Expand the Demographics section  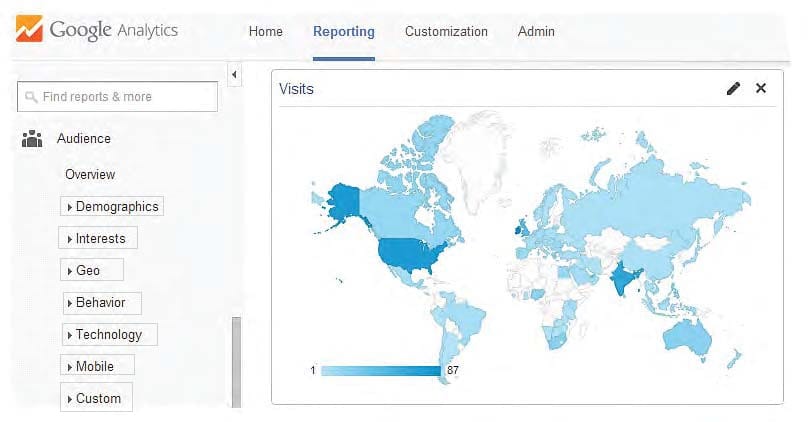pos(112,206)
